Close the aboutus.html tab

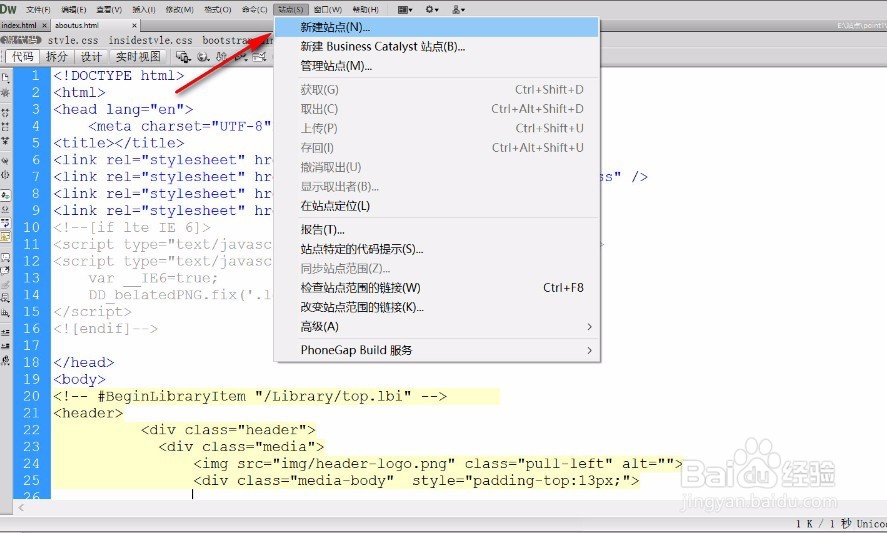click(134, 25)
